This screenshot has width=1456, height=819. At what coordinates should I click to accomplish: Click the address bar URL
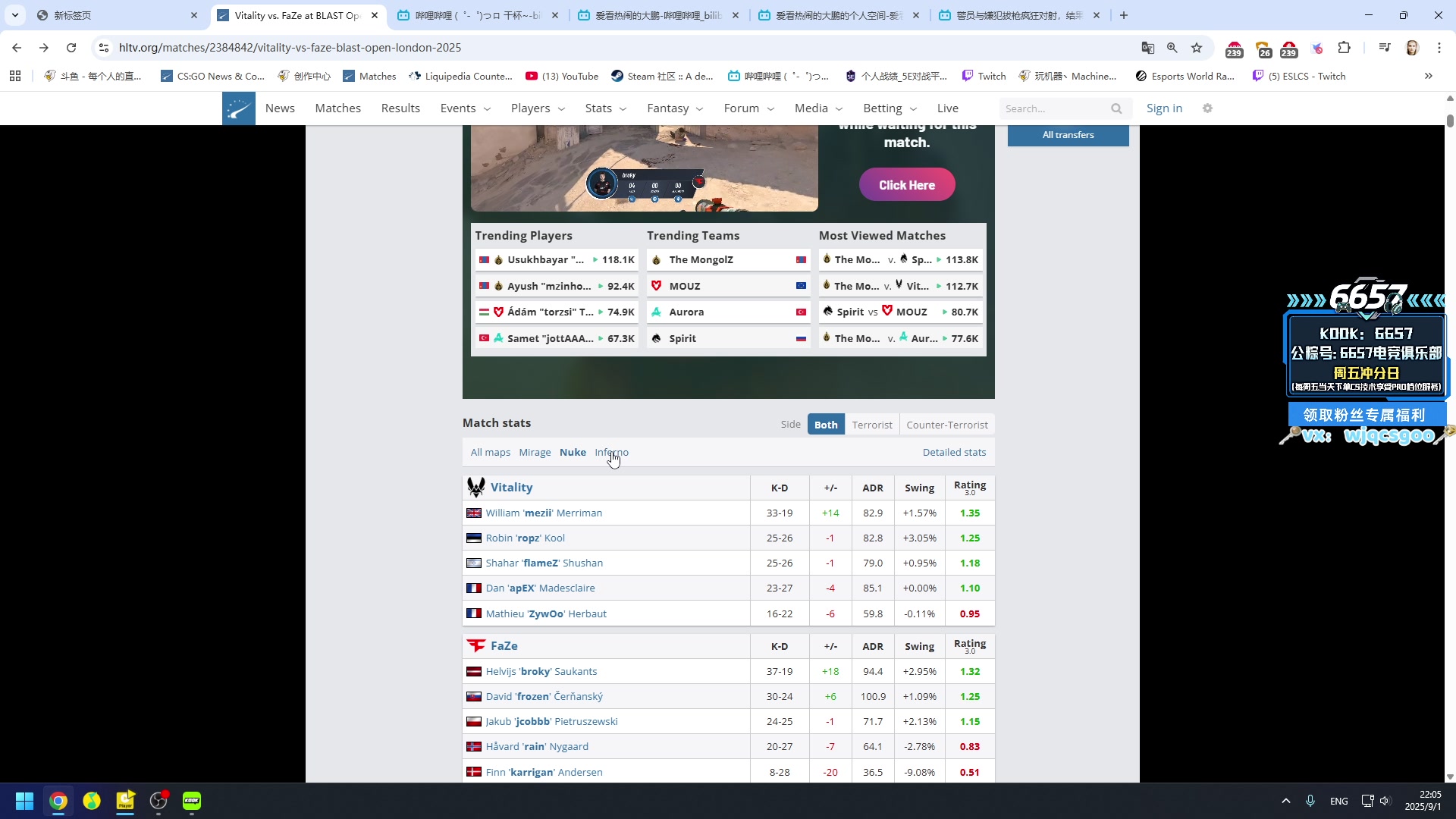tap(290, 48)
